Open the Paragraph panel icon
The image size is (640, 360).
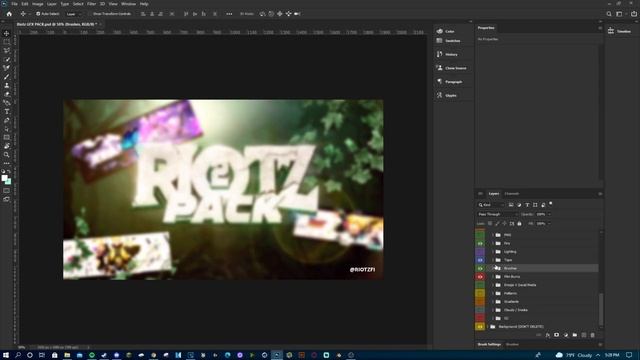click(x=440, y=82)
